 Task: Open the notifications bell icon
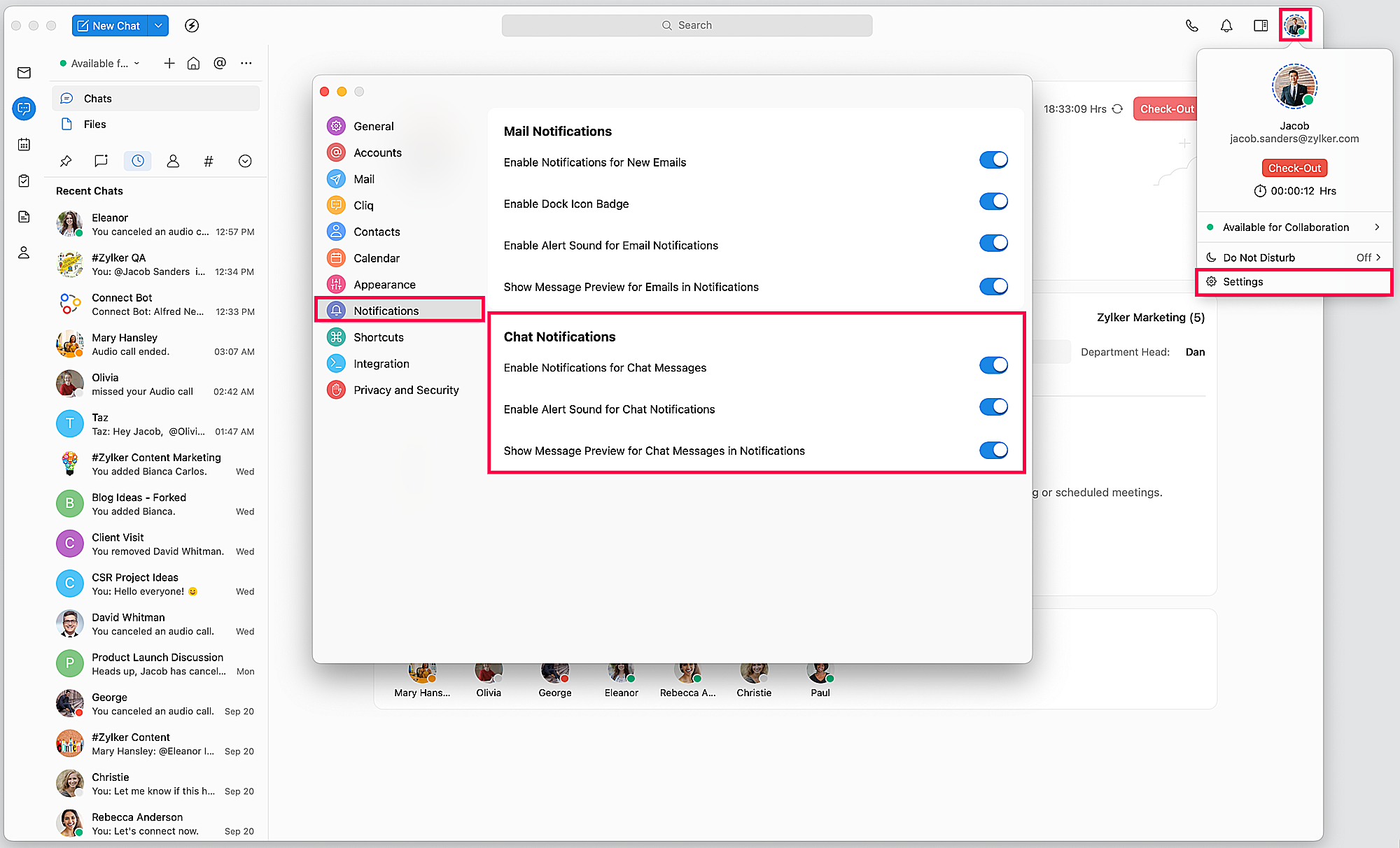pyautogui.click(x=1226, y=26)
